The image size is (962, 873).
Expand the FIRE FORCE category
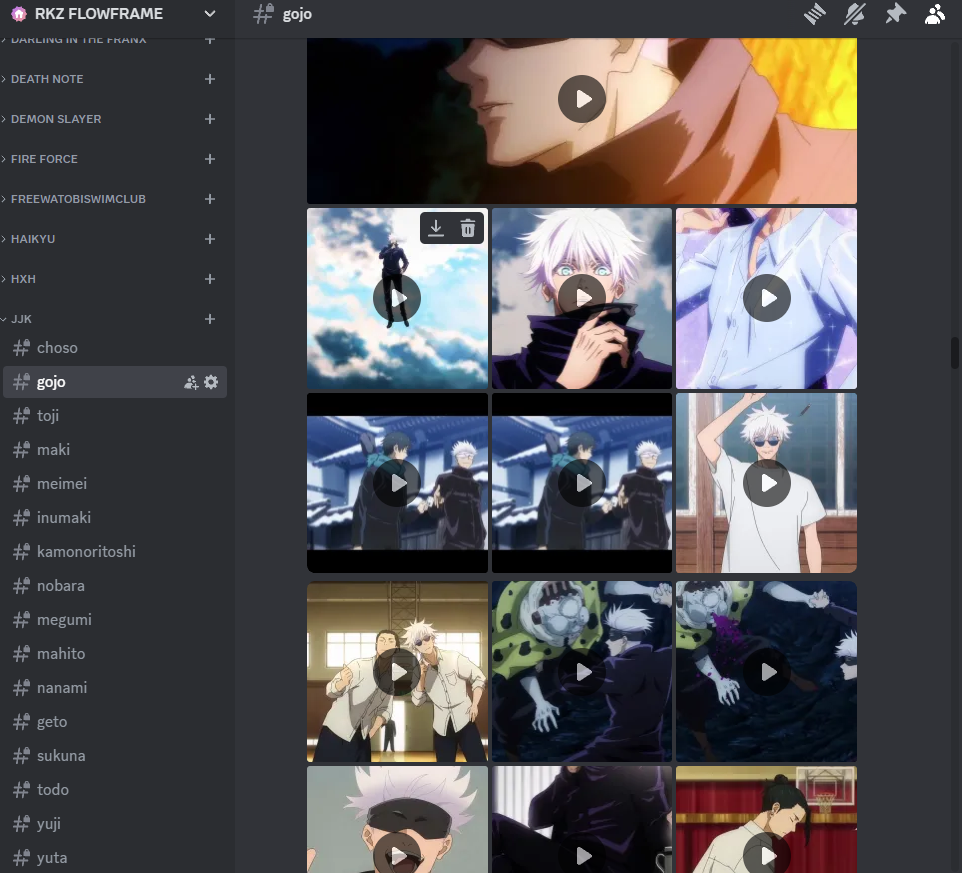coord(44,159)
